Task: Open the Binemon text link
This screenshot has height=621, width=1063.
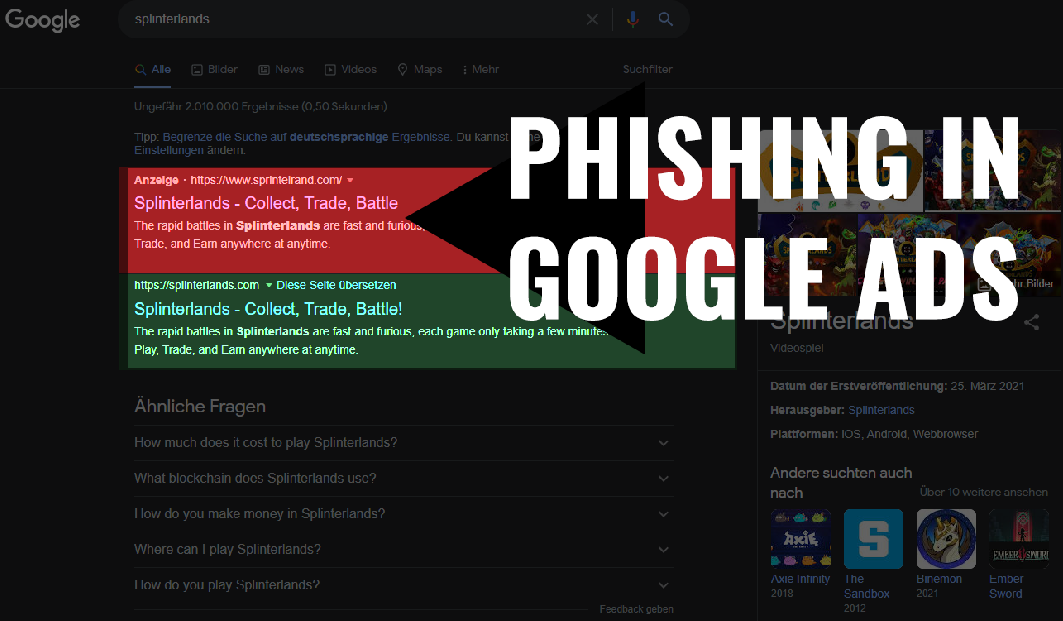Action: tap(939, 579)
